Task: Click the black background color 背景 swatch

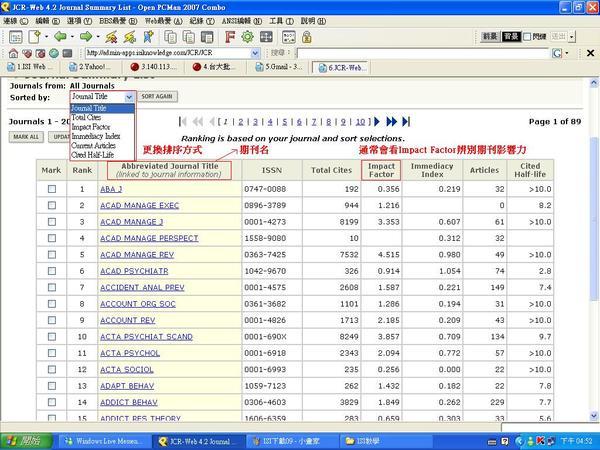Action: pos(511,37)
